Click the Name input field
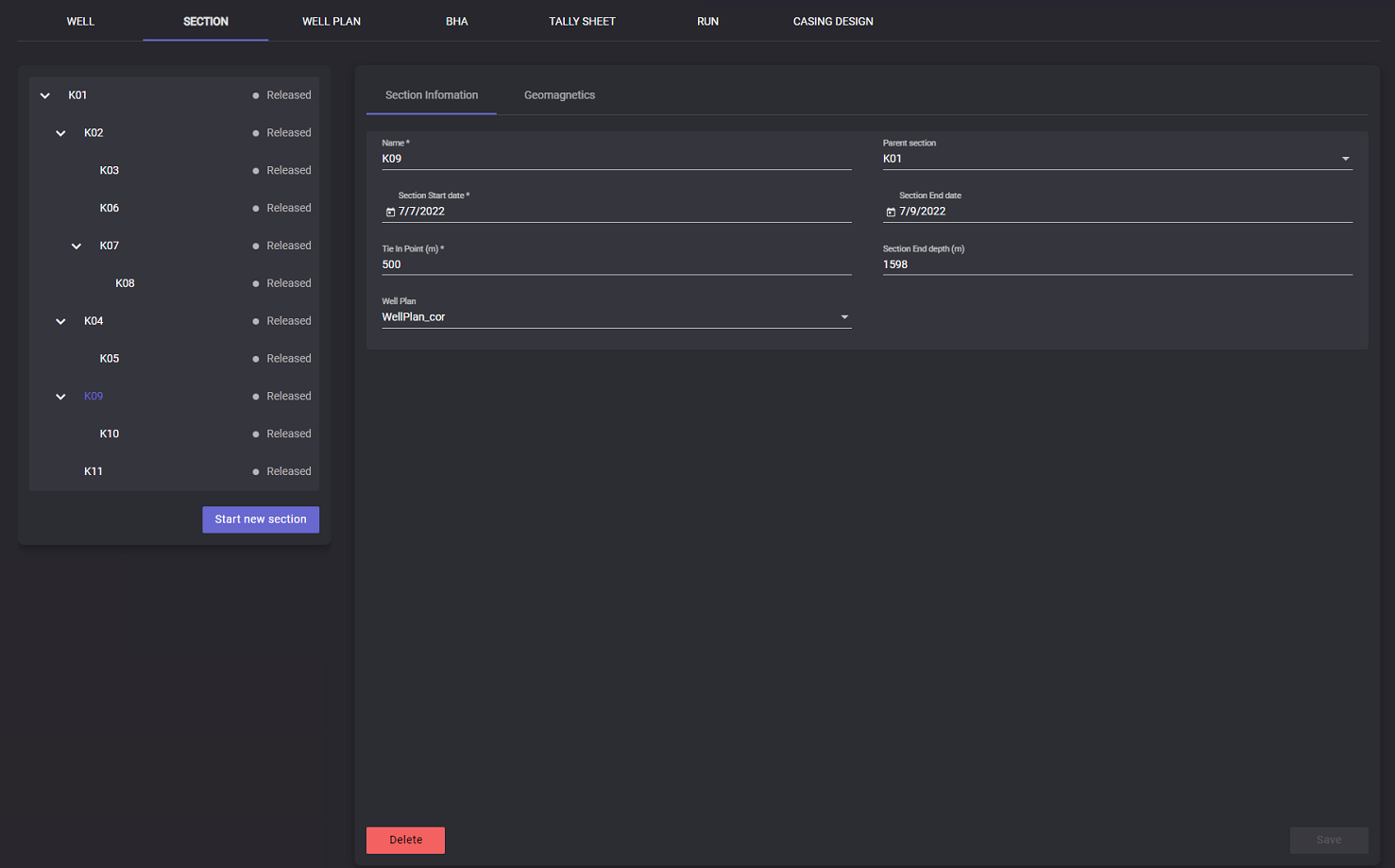Viewport: 1395px width, 868px height. tap(616, 159)
